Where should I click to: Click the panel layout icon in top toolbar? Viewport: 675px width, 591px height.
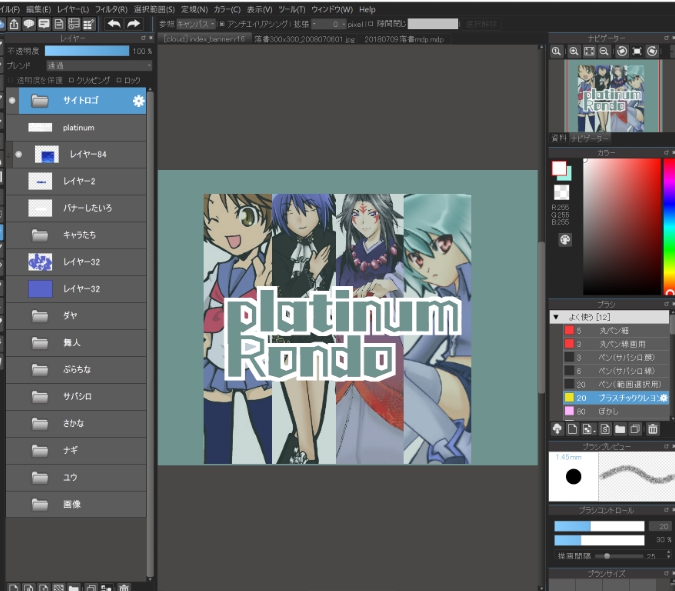[74, 25]
